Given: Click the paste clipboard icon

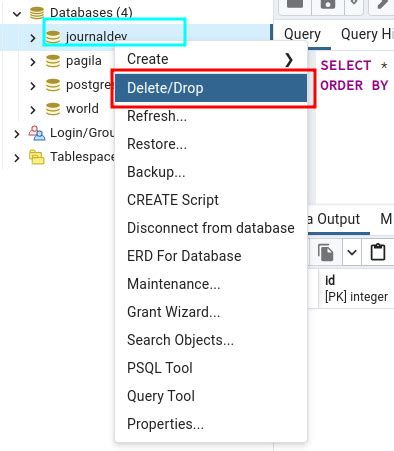Looking at the screenshot, I should point(378,252).
